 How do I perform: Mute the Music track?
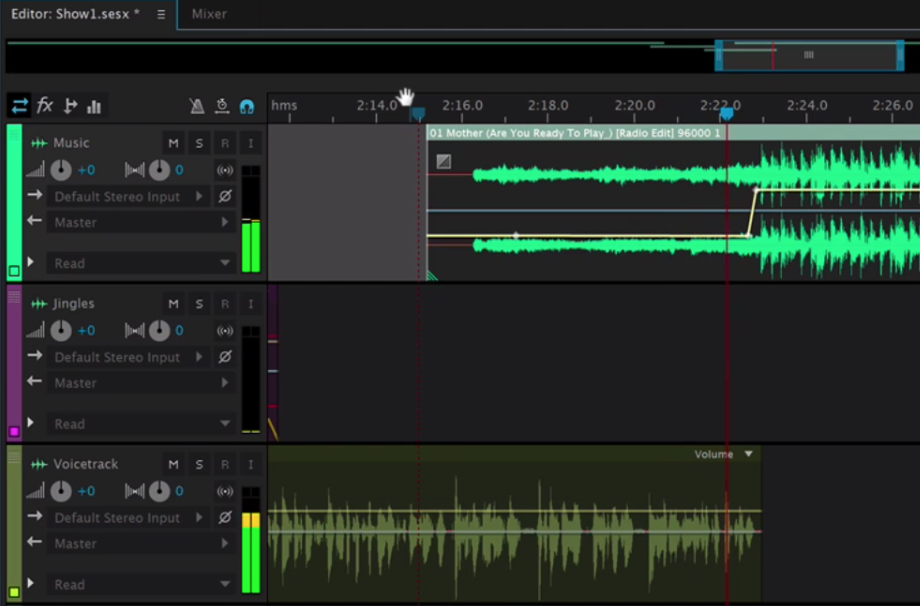click(173, 143)
